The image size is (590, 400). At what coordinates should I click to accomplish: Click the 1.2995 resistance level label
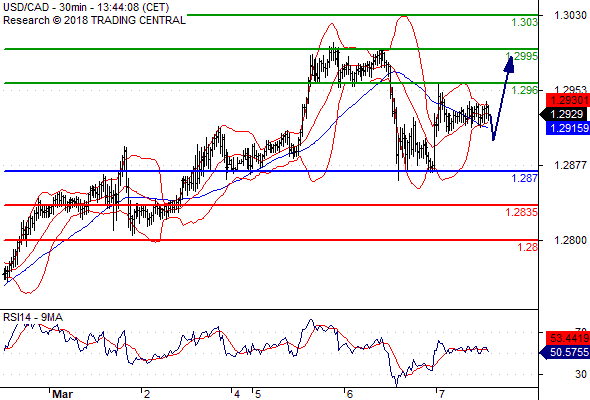coord(522,56)
